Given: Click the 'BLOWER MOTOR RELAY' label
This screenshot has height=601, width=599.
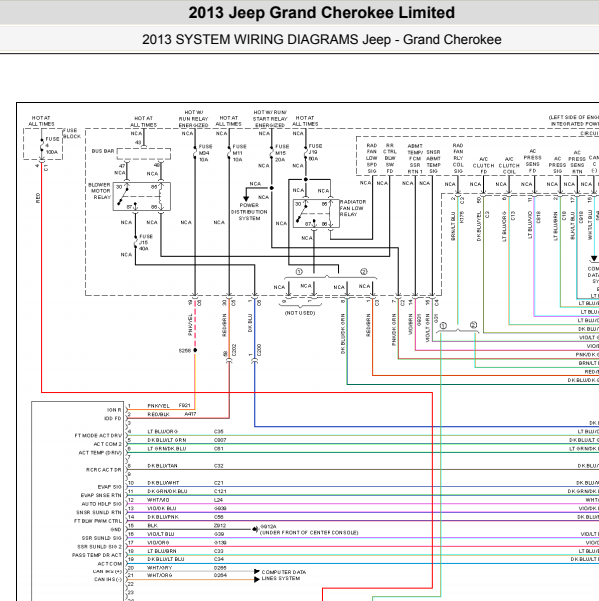Looking at the screenshot, I should pyautogui.click(x=99, y=191).
